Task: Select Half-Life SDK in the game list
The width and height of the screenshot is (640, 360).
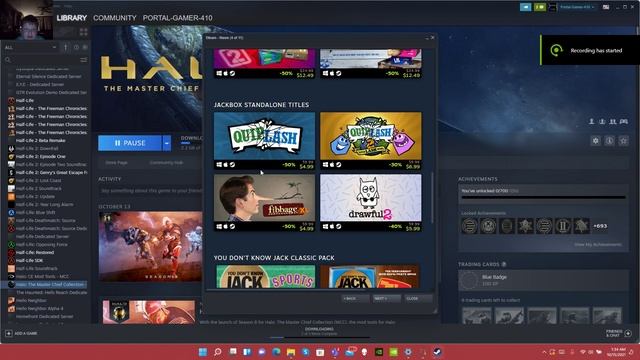Action: tap(29, 260)
